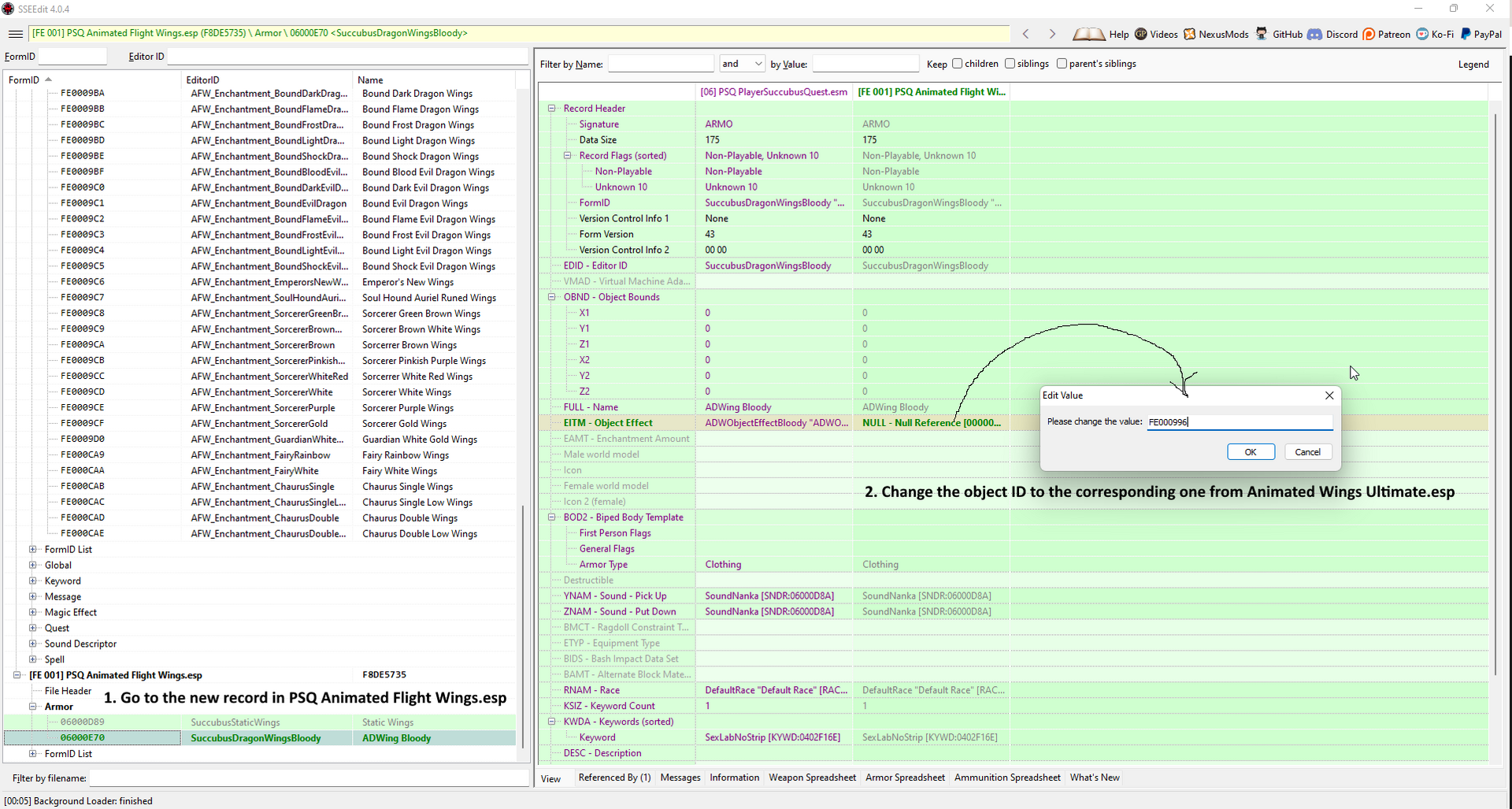Switch to the Messages tab
Viewport: 1512px width, 809px height.
[x=680, y=777]
